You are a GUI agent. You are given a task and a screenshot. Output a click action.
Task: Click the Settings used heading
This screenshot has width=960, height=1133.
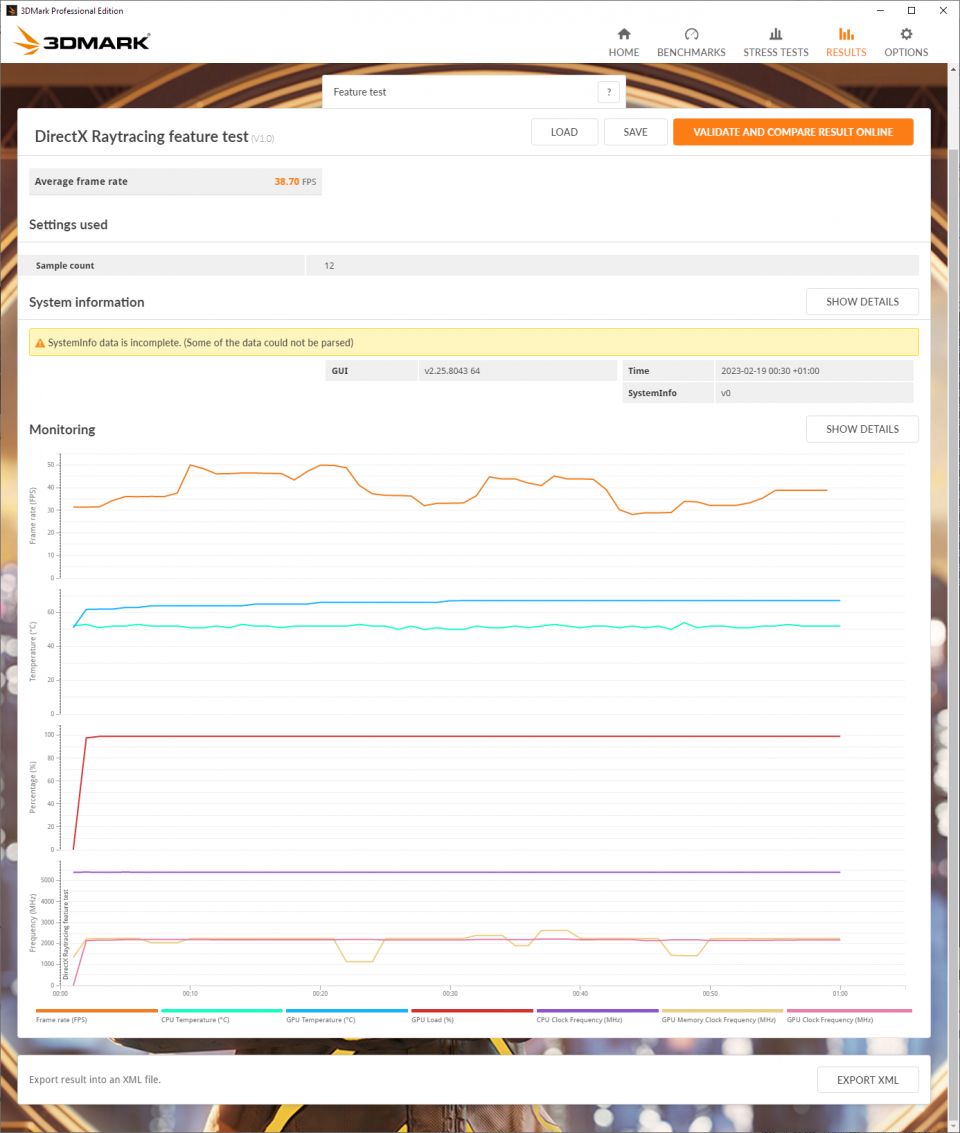click(x=68, y=225)
